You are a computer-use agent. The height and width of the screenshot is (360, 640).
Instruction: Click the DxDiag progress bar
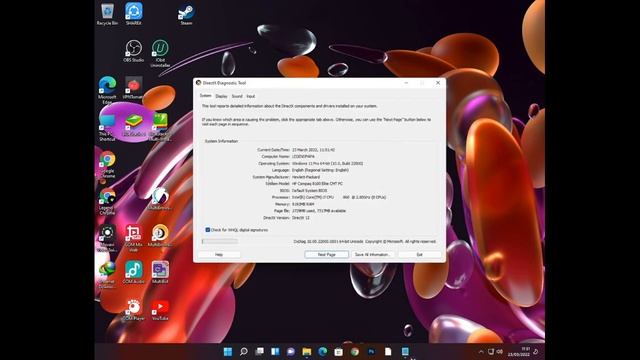click(220, 242)
